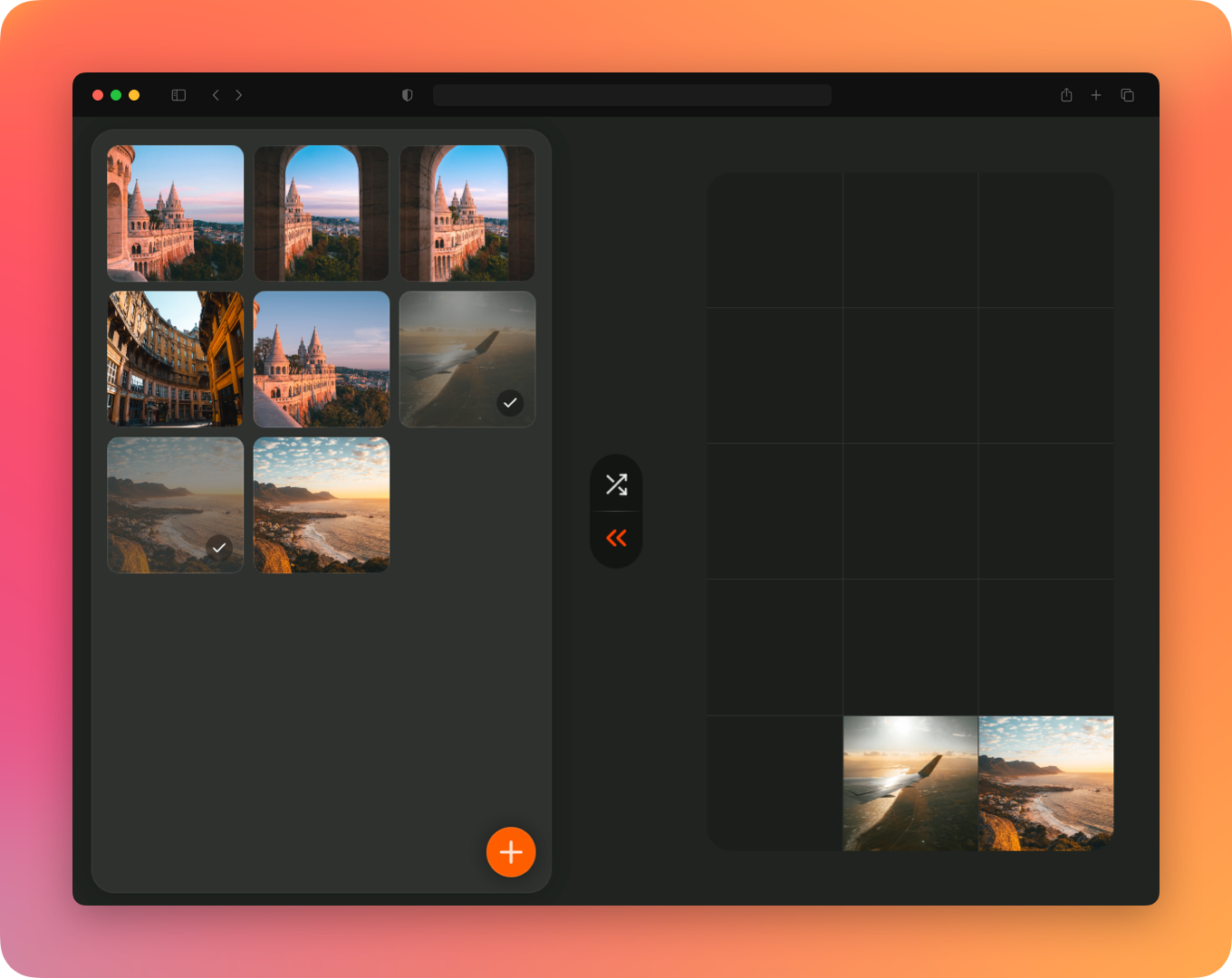Click the airplane wing image placed in the grid
The width and height of the screenshot is (1232, 978).
pos(910,782)
